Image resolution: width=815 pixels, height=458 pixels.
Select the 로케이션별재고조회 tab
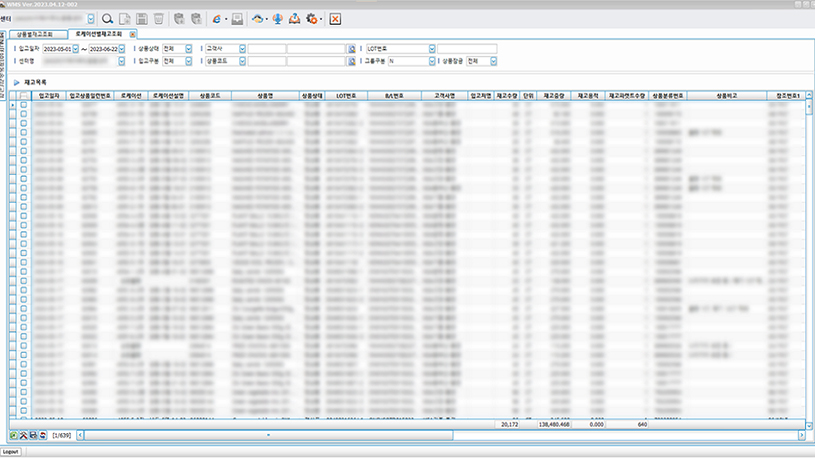pos(98,34)
